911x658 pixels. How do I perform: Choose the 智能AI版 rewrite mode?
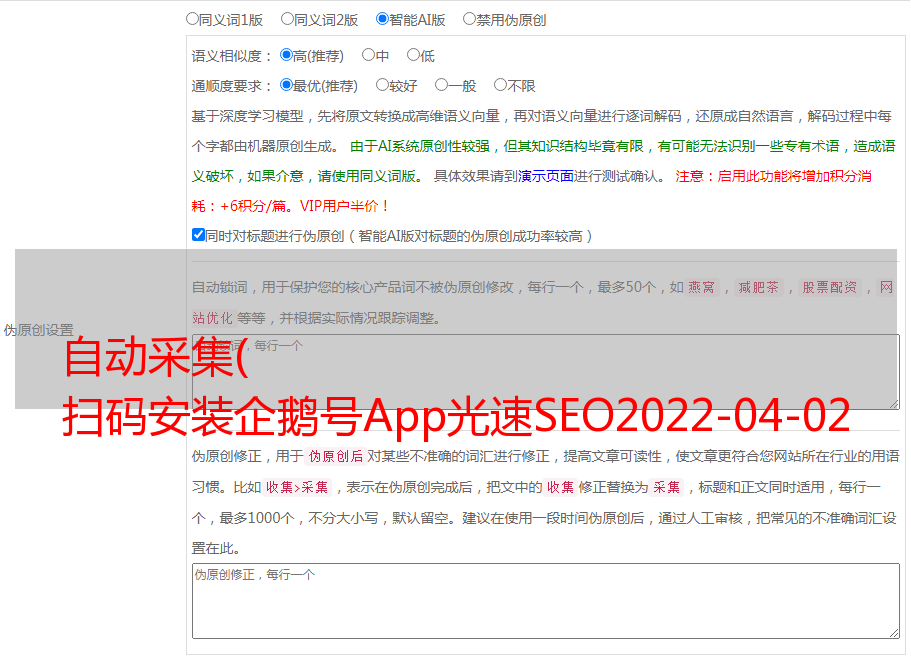point(382,19)
